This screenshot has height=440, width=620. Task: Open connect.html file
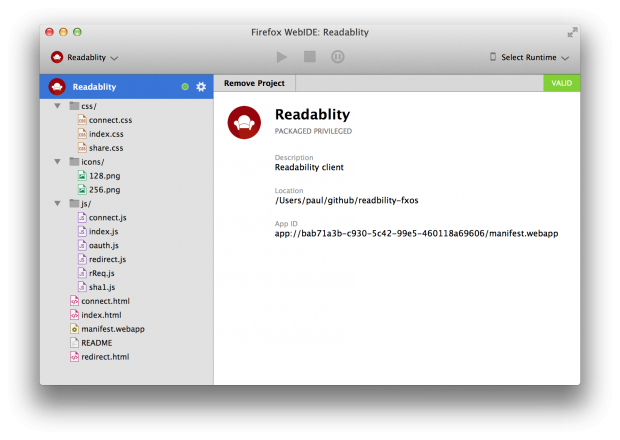coord(105,301)
